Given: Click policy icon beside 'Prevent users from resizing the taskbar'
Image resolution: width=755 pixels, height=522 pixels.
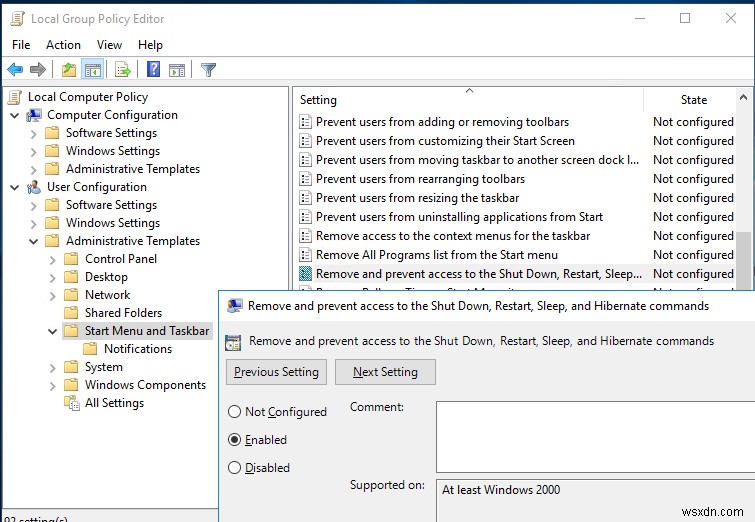Looking at the screenshot, I should [305, 198].
